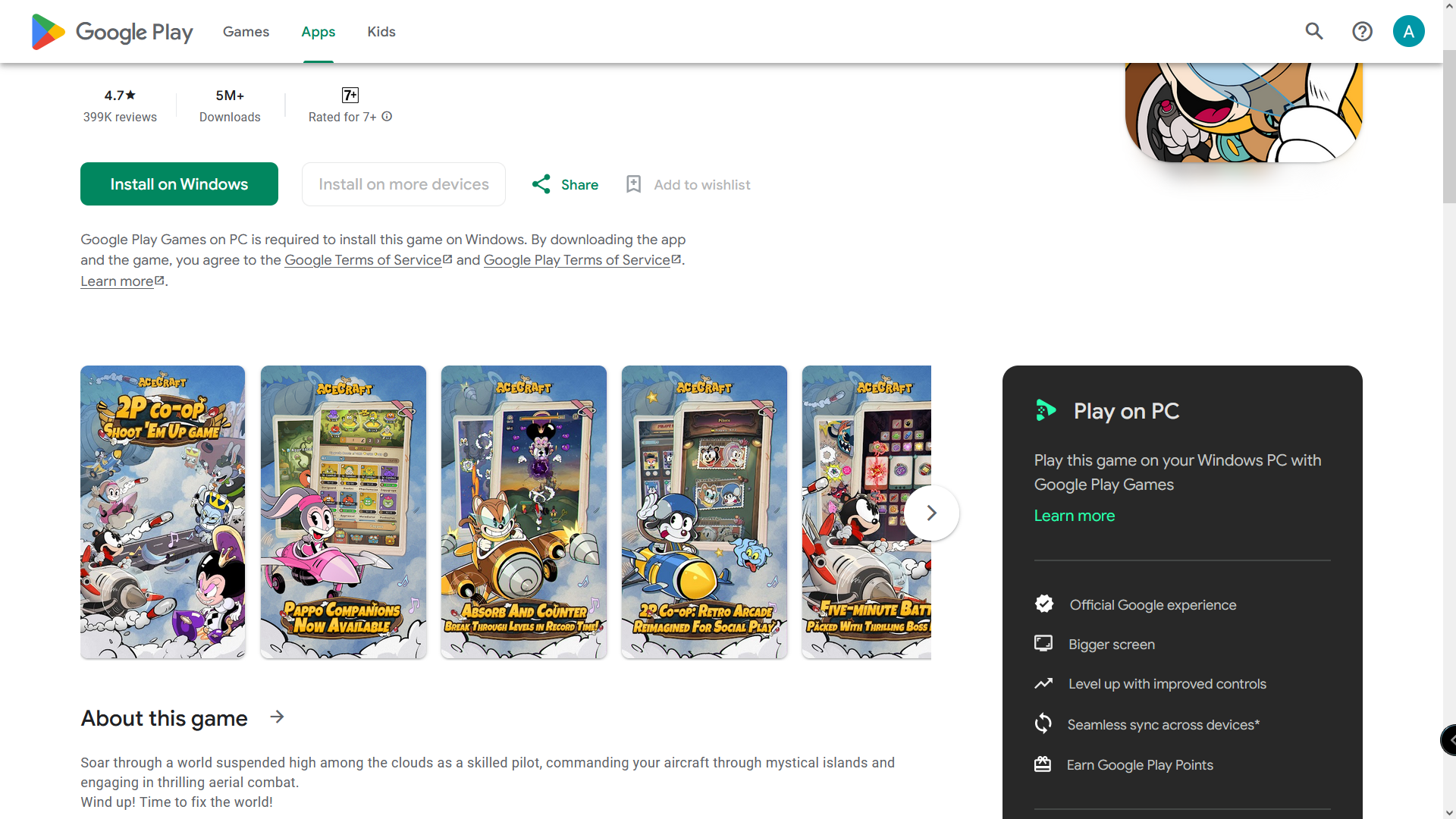
Task: Click the Official Google experience text
Action: [x=1153, y=605]
